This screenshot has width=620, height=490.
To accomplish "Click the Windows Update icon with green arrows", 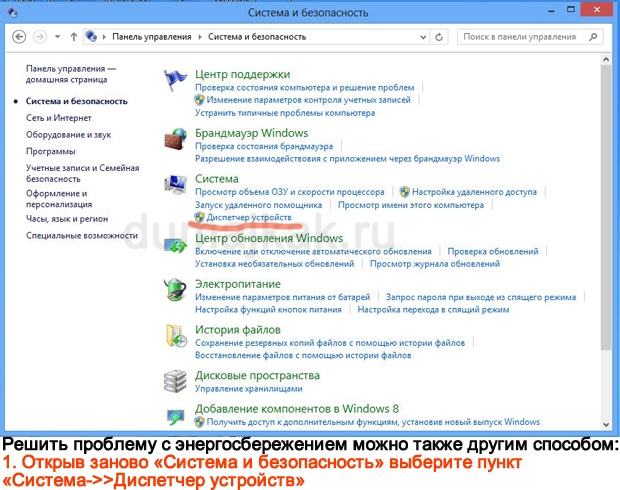I will click(x=175, y=245).
